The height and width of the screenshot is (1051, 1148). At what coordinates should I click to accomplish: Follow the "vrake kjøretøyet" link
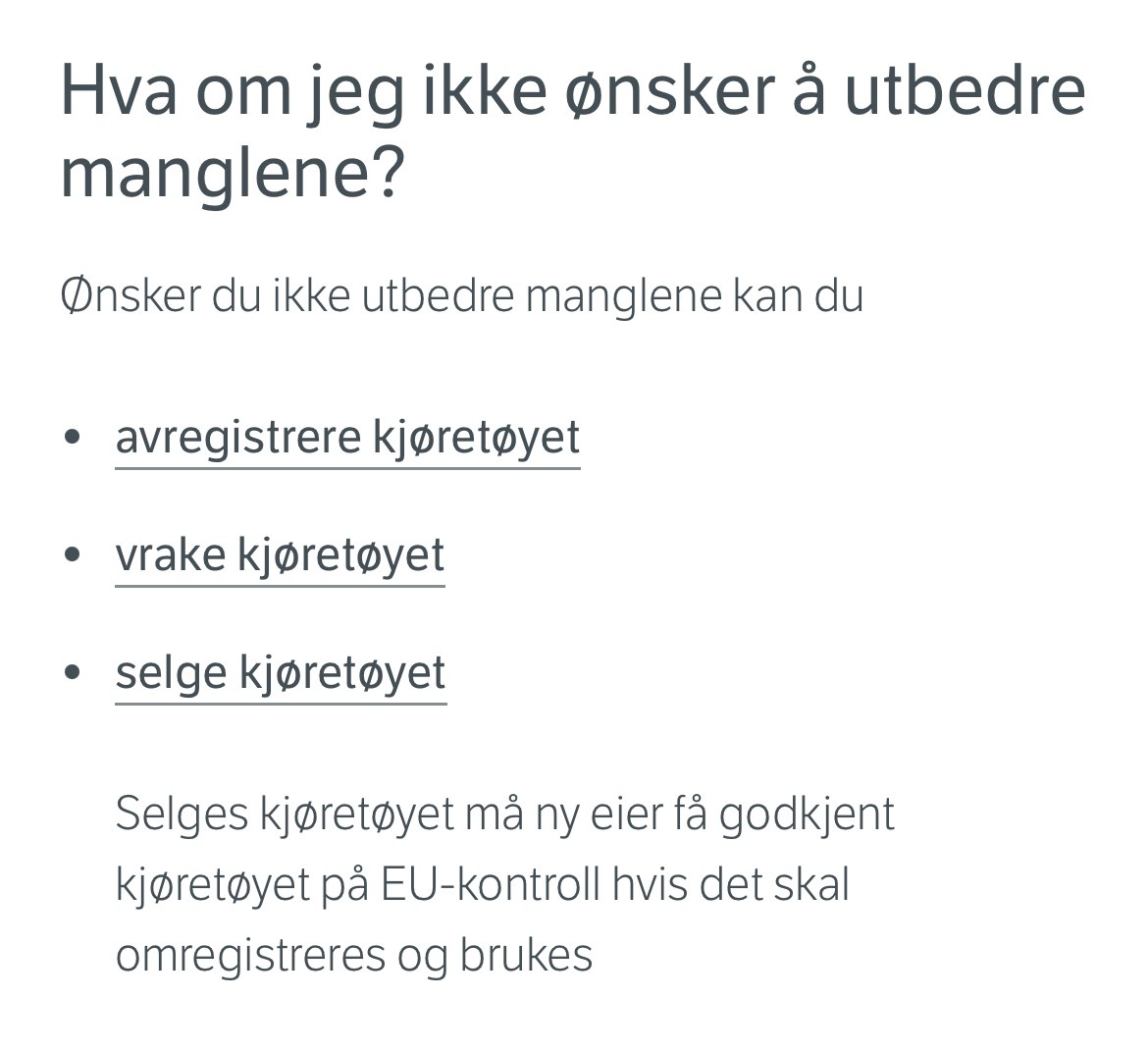(x=280, y=556)
